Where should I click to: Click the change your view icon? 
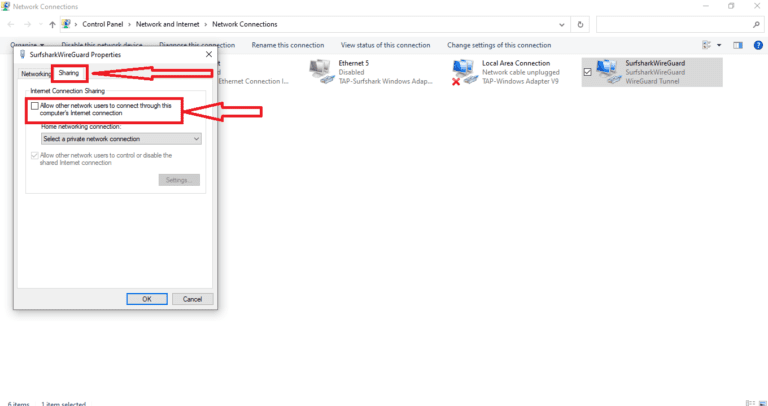(706, 45)
